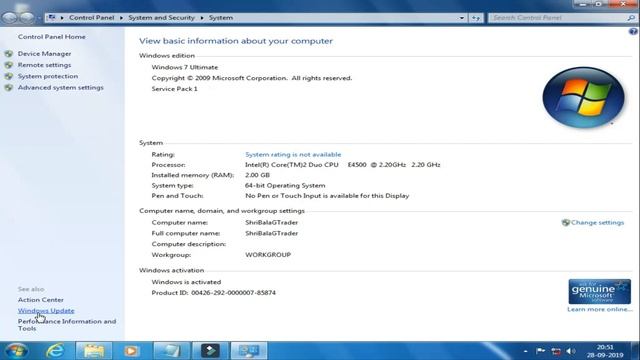Open System protection link
Image resolution: width=640 pixels, height=360 pixels.
(x=48, y=76)
